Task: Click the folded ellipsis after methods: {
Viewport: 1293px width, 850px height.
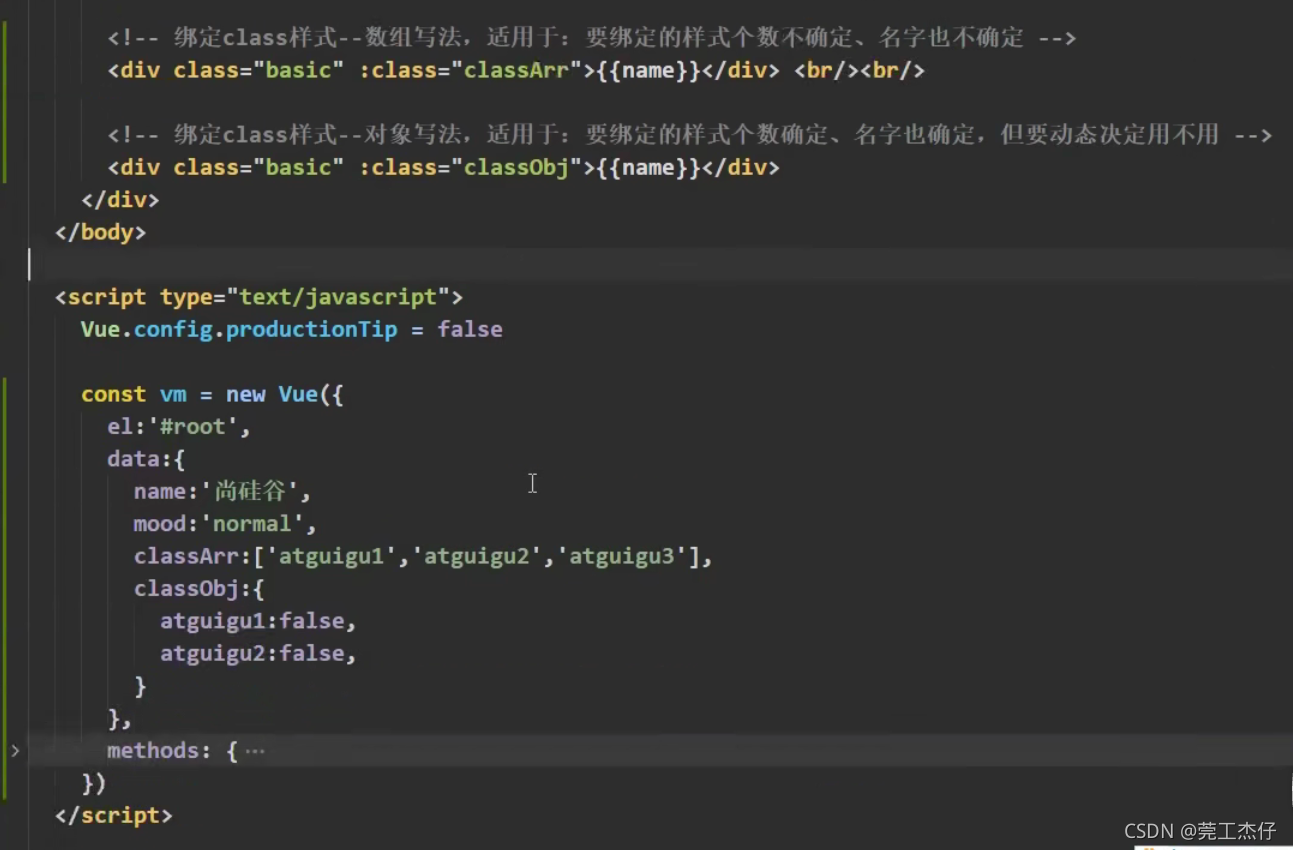Action: 255,751
